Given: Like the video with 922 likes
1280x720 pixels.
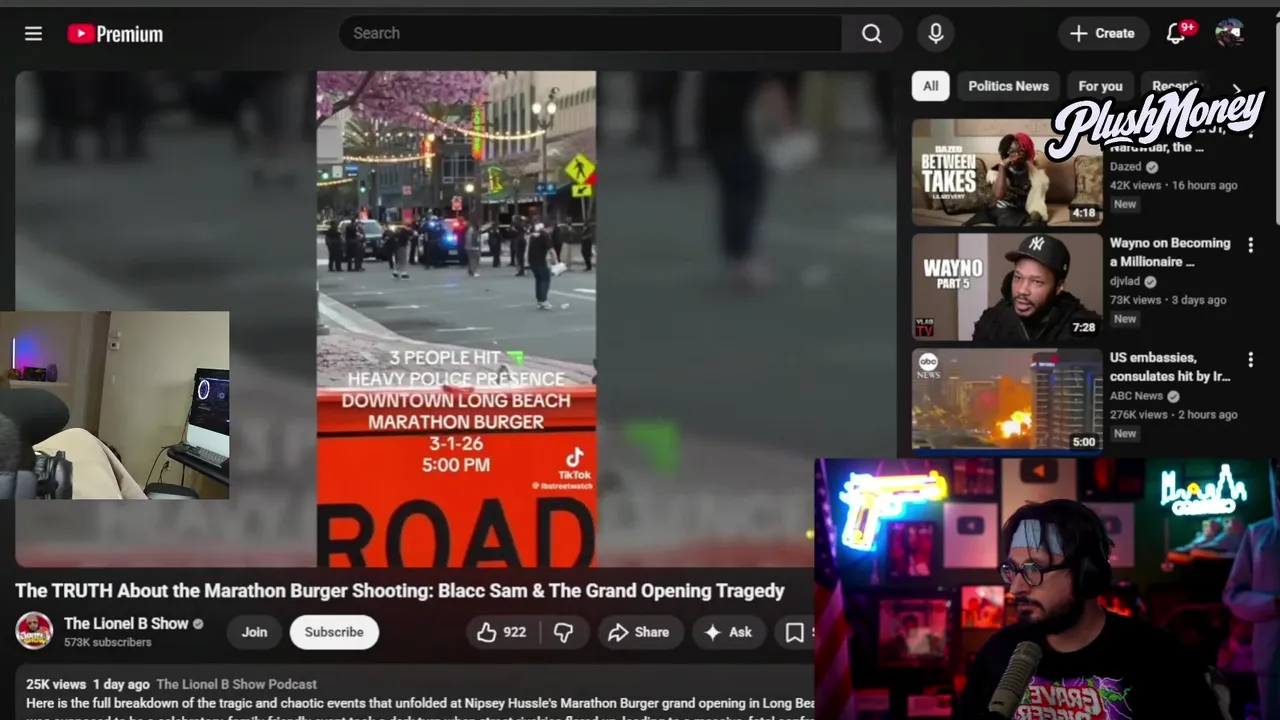Looking at the screenshot, I should 503,632.
